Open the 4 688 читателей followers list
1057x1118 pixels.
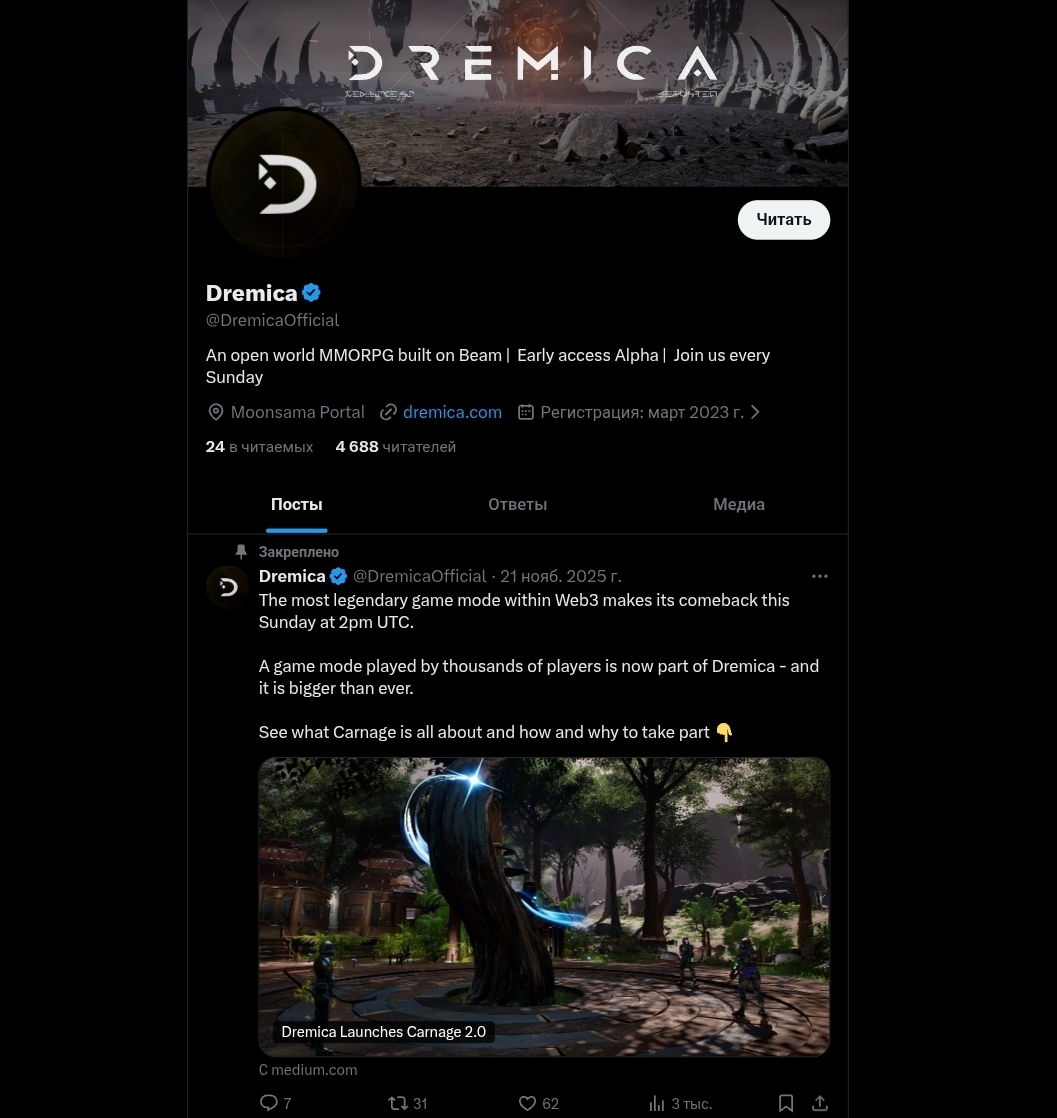point(395,447)
